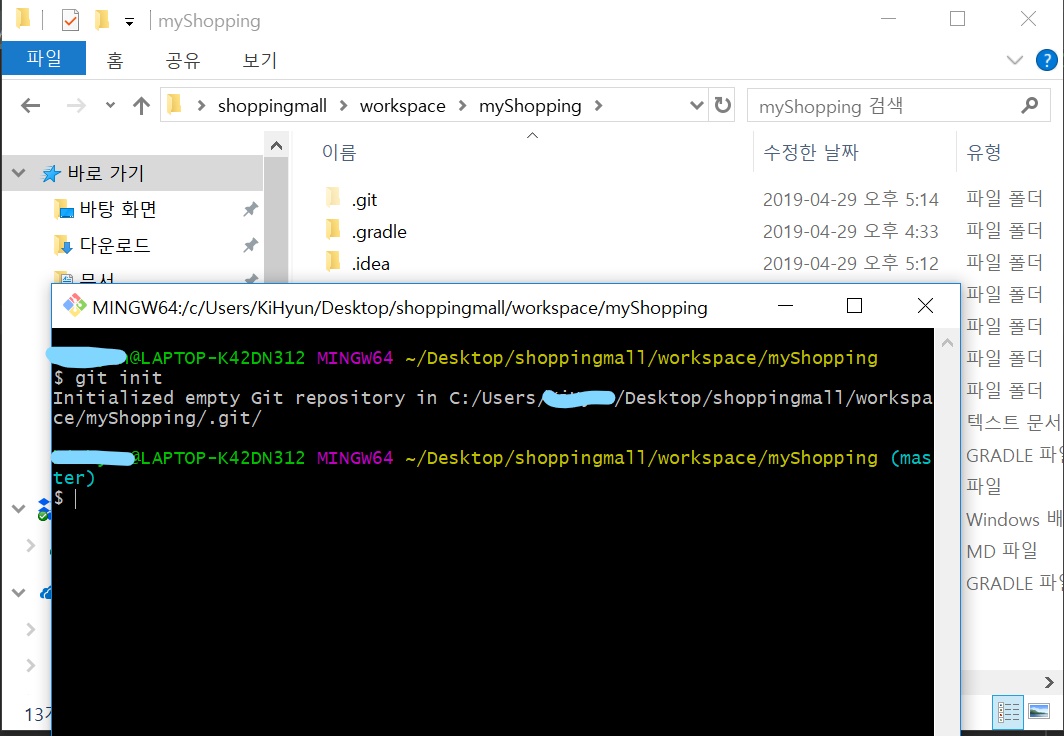The image size is (1064, 736).
Task: Open dropdown chevron after myShopping breadcrumb
Action: point(598,106)
